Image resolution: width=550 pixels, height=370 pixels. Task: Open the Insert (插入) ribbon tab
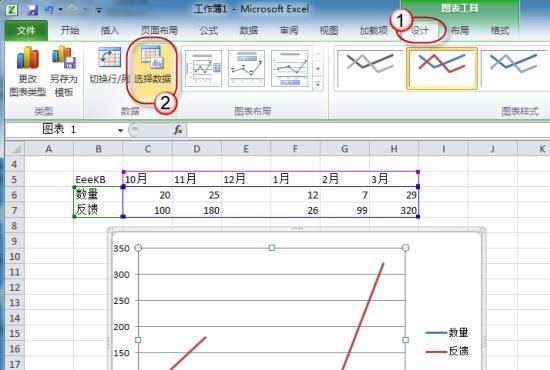coord(109,31)
